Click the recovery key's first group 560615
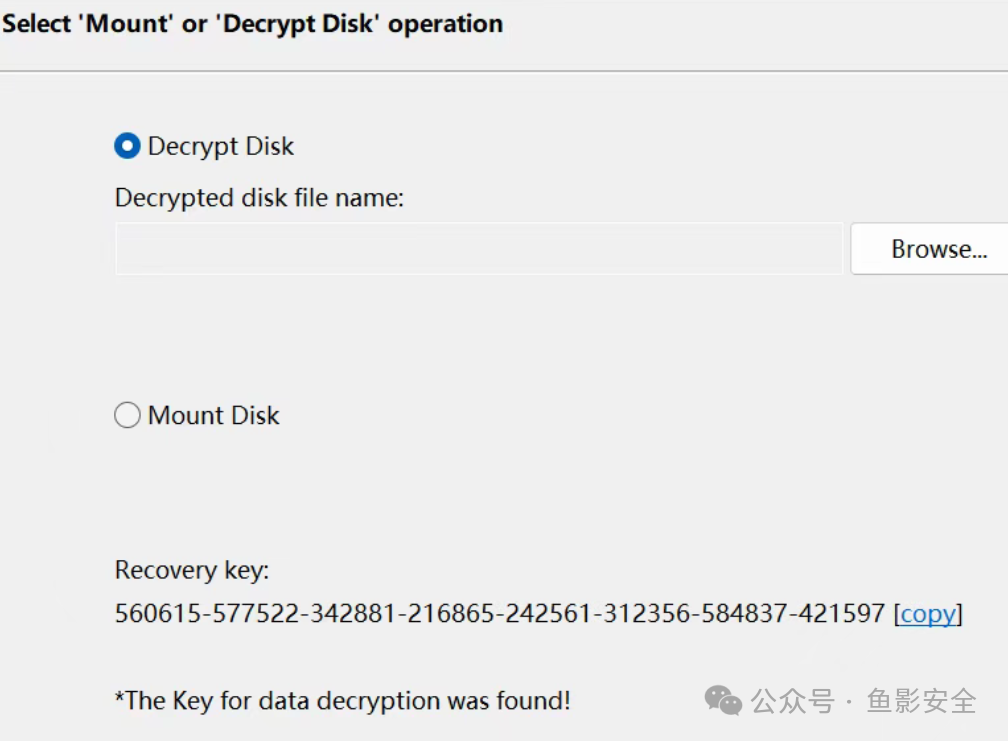 (158, 613)
